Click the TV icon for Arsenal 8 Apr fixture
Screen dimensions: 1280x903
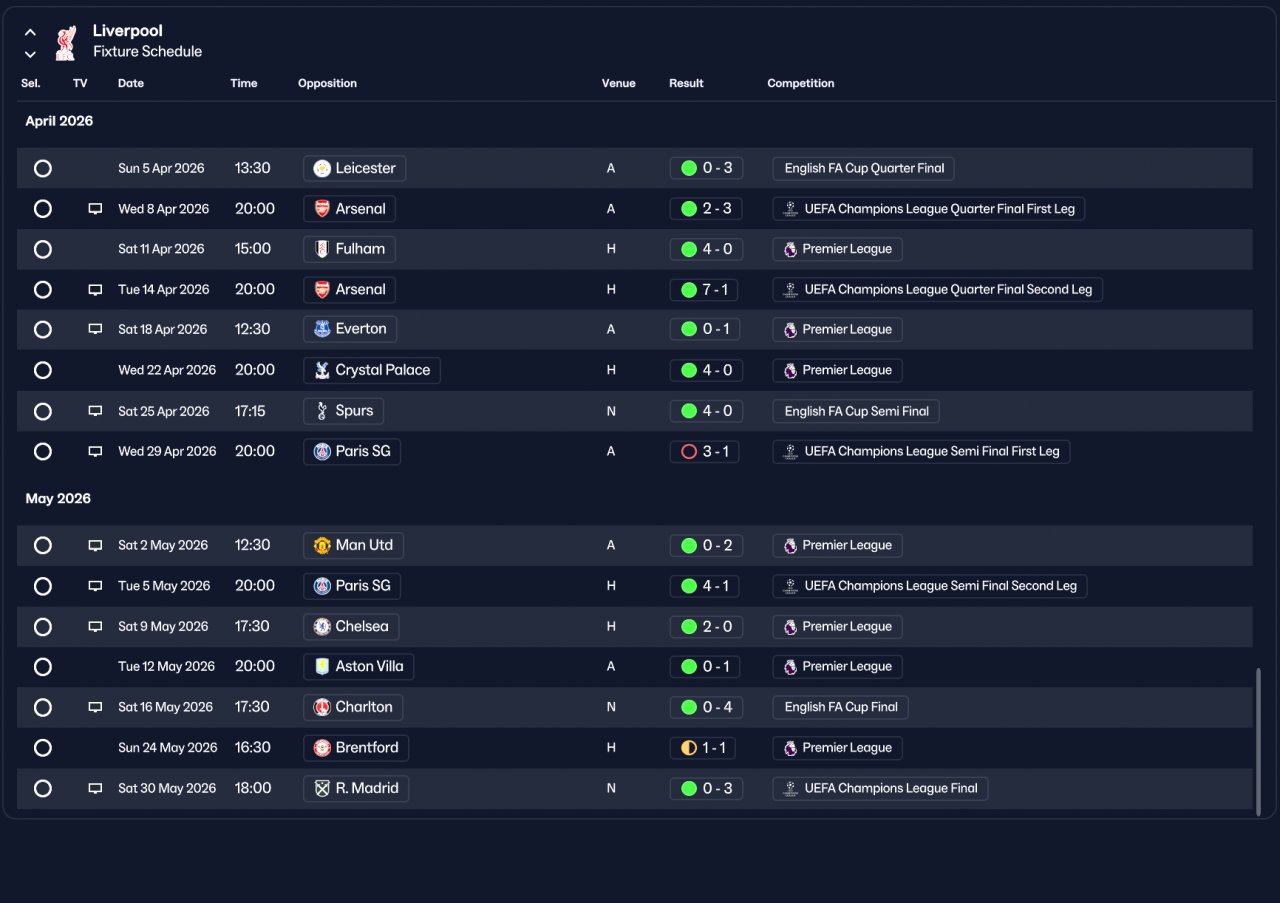coord(95,209)
